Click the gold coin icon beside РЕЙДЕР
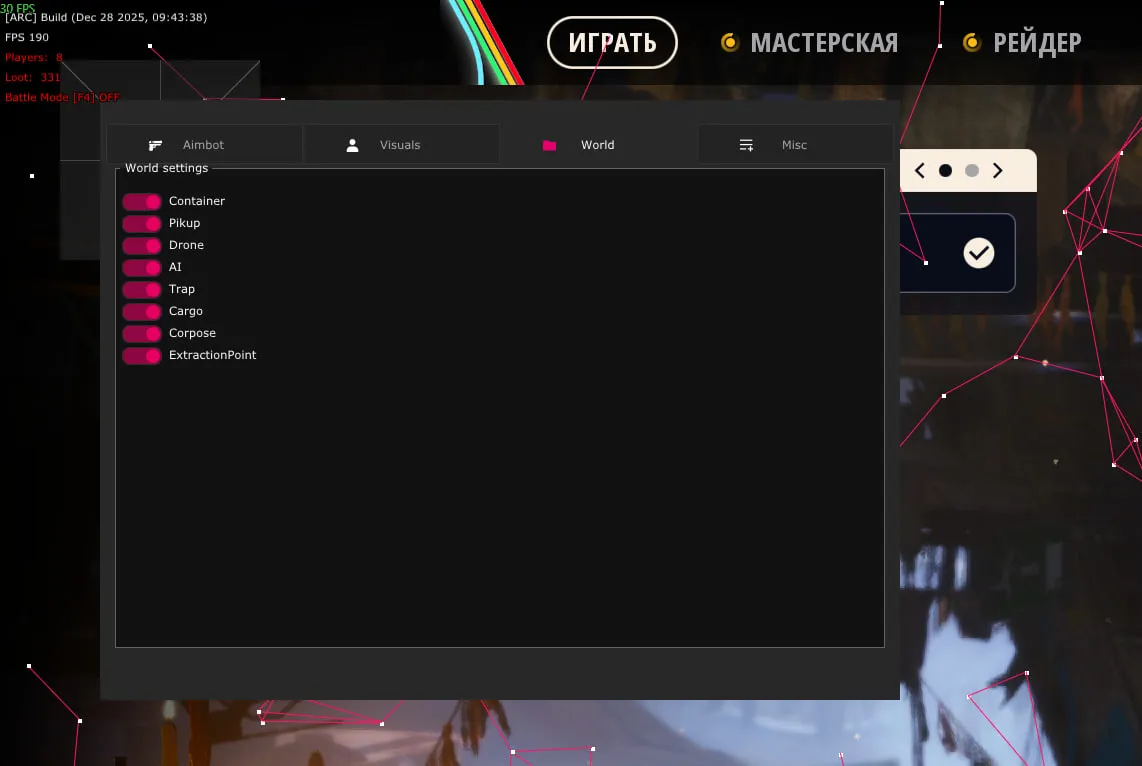Screen dimensions: 1142x766 (x=971, y=42)
